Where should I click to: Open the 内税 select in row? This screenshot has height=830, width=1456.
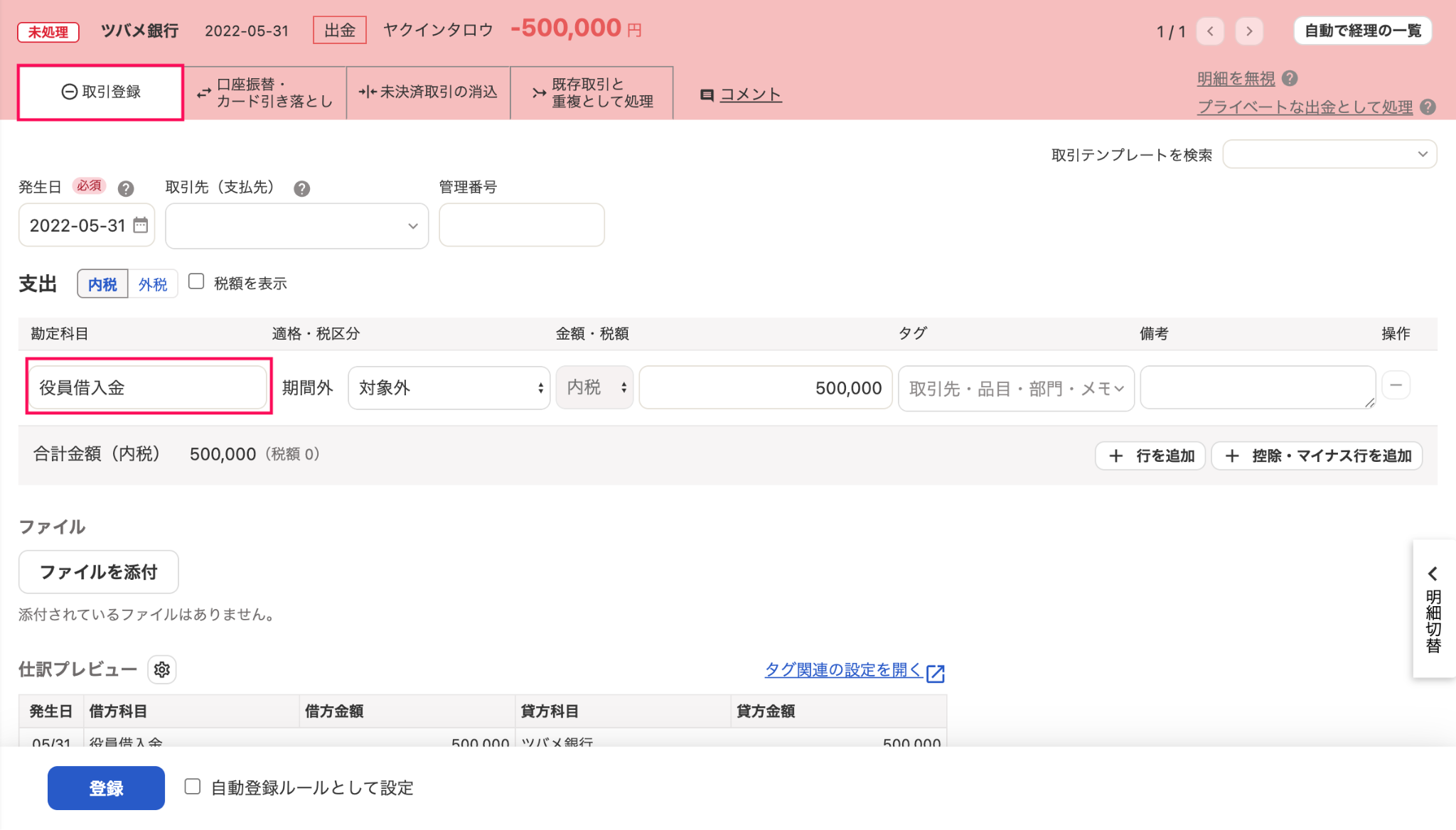[x=595, y=387]
